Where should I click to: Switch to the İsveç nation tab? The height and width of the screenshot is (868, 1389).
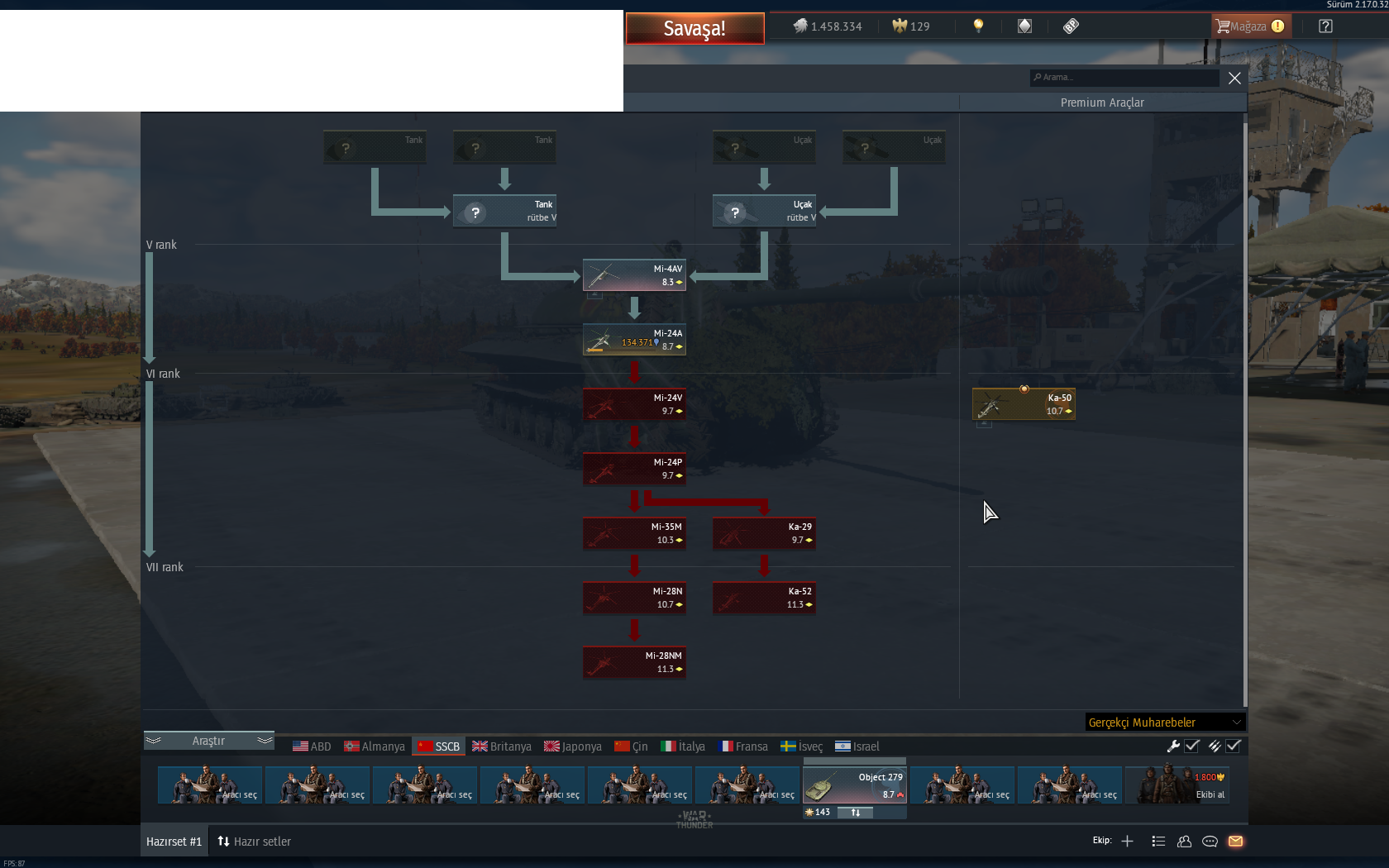[x=802, y=746]
